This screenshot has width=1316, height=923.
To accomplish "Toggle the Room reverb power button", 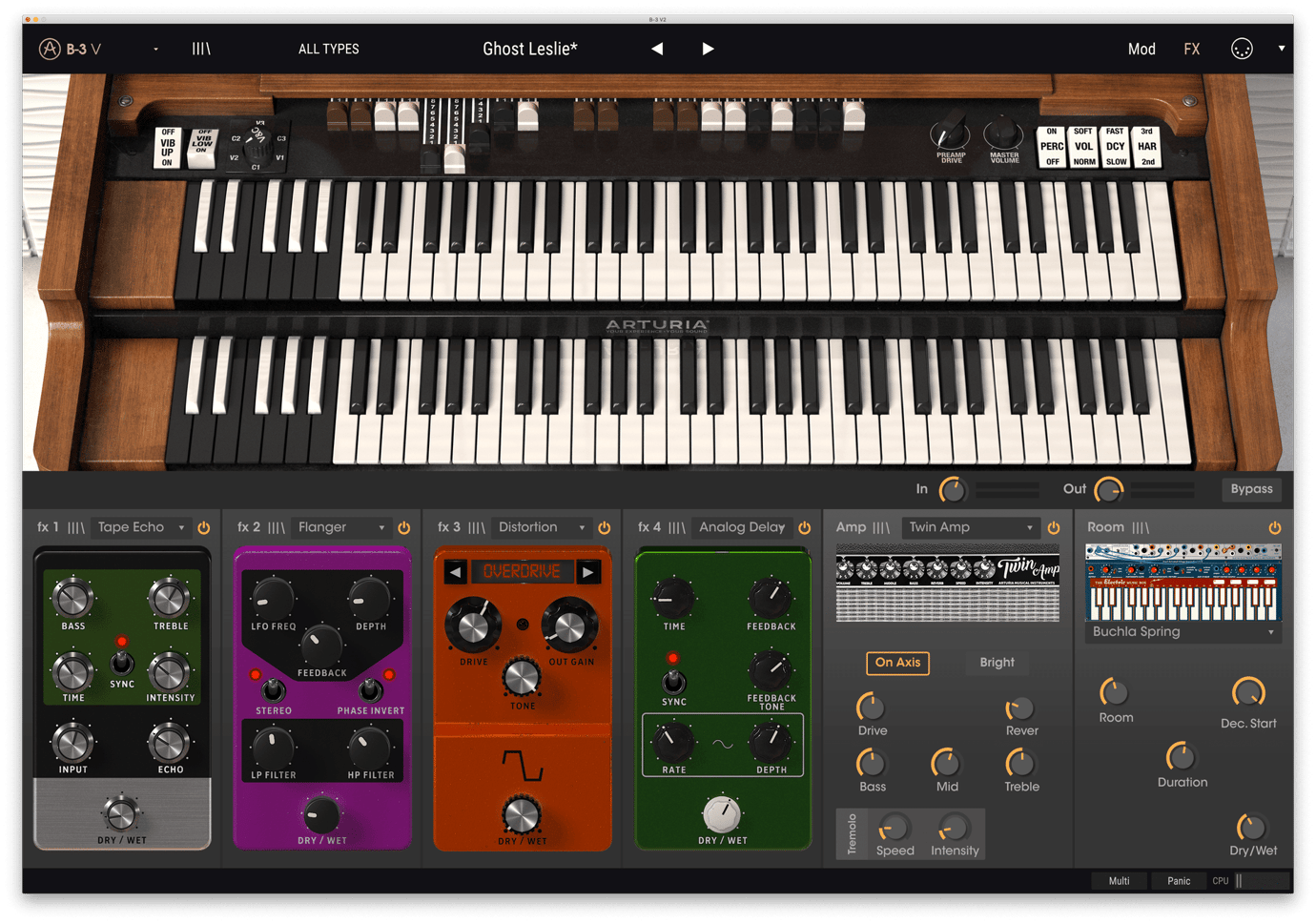I will tap(1274, 527).
